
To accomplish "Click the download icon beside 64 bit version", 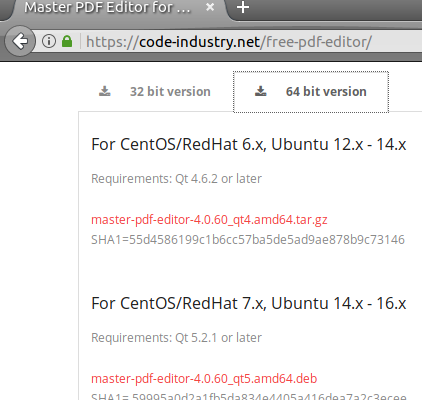I will pos(261,91).
